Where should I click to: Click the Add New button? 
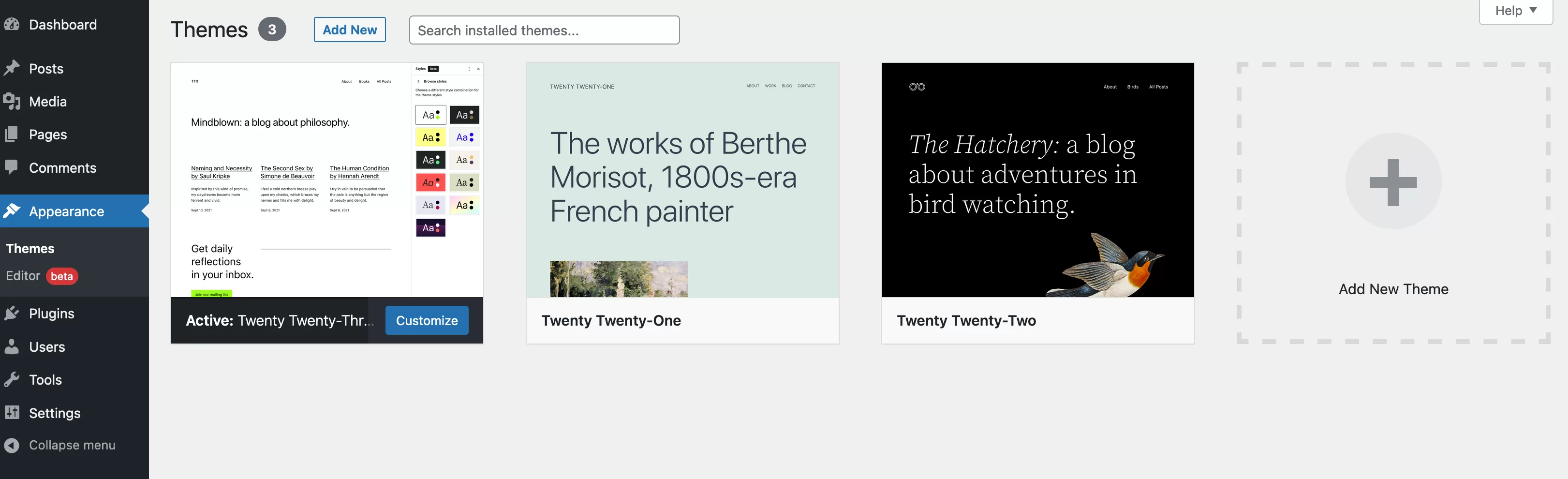click(x=349, y=30)
